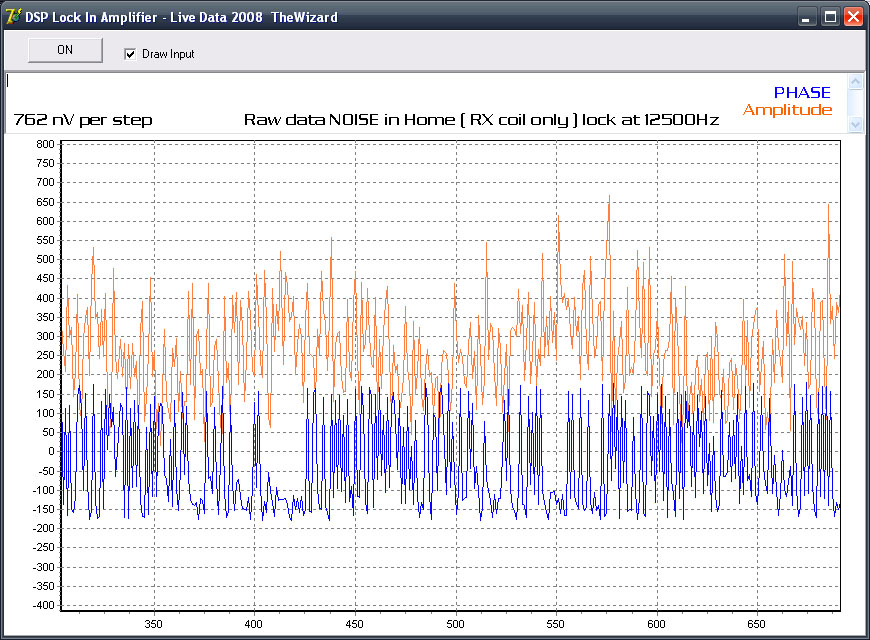
Task: Click the 0 value on Y axis
Action: point(50,451)
